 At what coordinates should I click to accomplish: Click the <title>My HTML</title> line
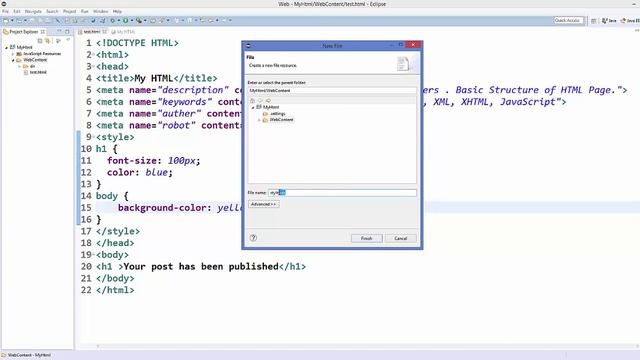(157, 78)
